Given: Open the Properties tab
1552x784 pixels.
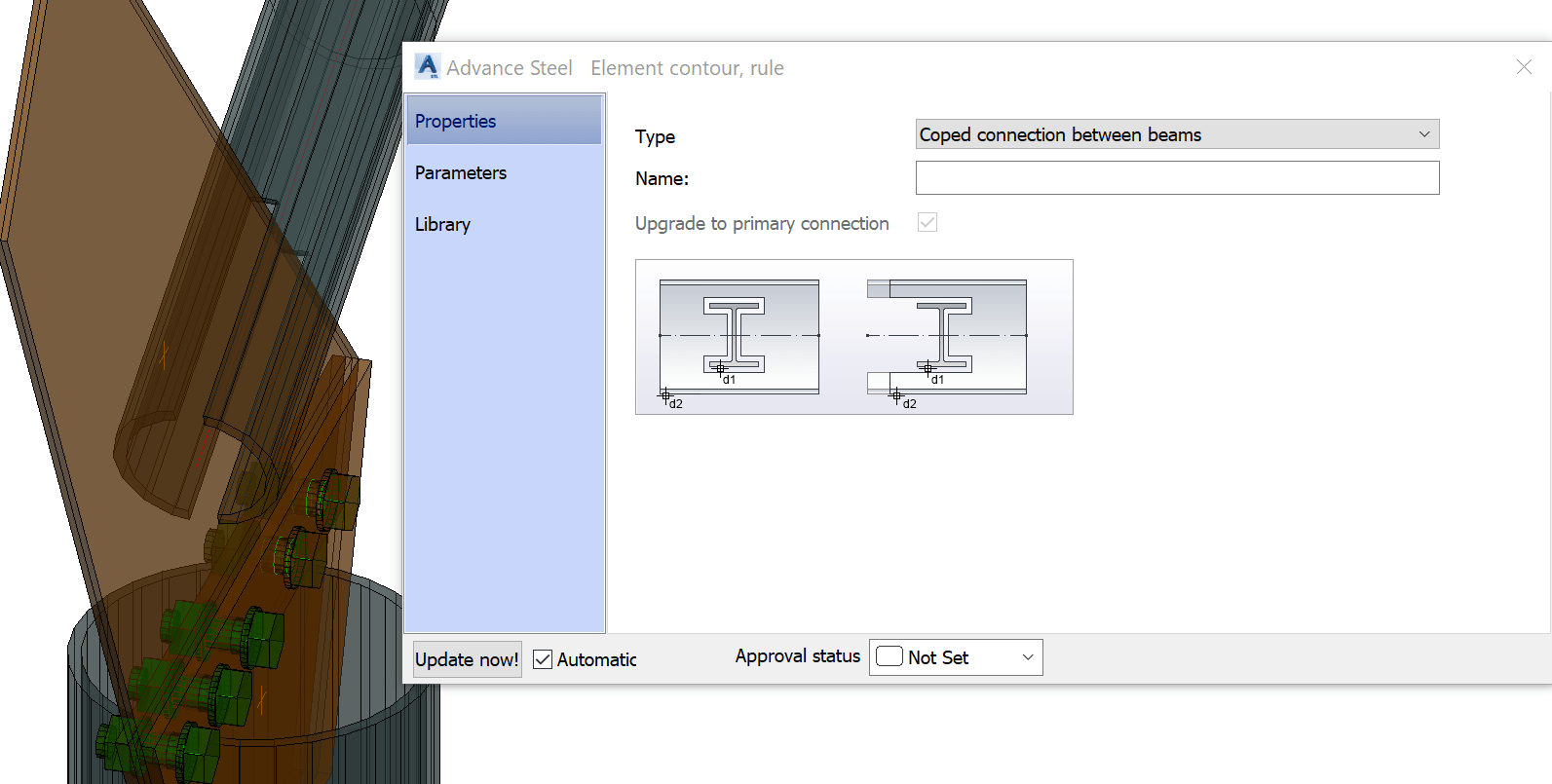Looking at the screenshot, I should point(504,121).
